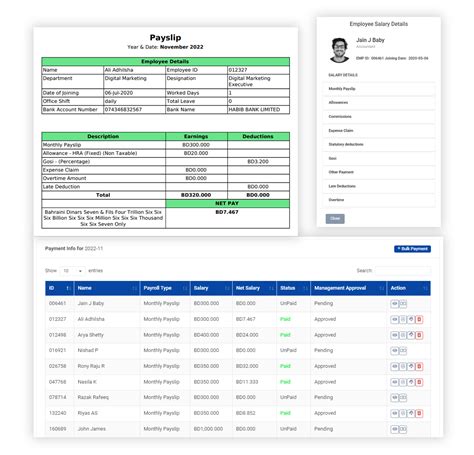
Task: Expand the Expense Claim section
Action: click(x=379, y=131)
